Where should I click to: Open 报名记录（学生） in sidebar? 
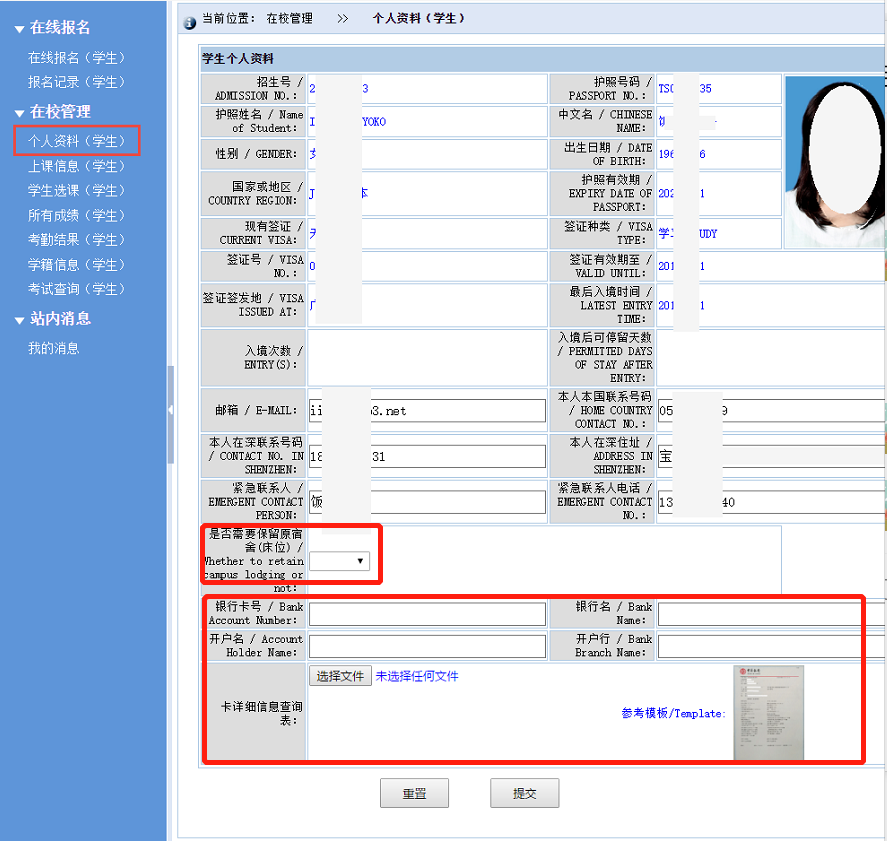[x=76, y=82]
